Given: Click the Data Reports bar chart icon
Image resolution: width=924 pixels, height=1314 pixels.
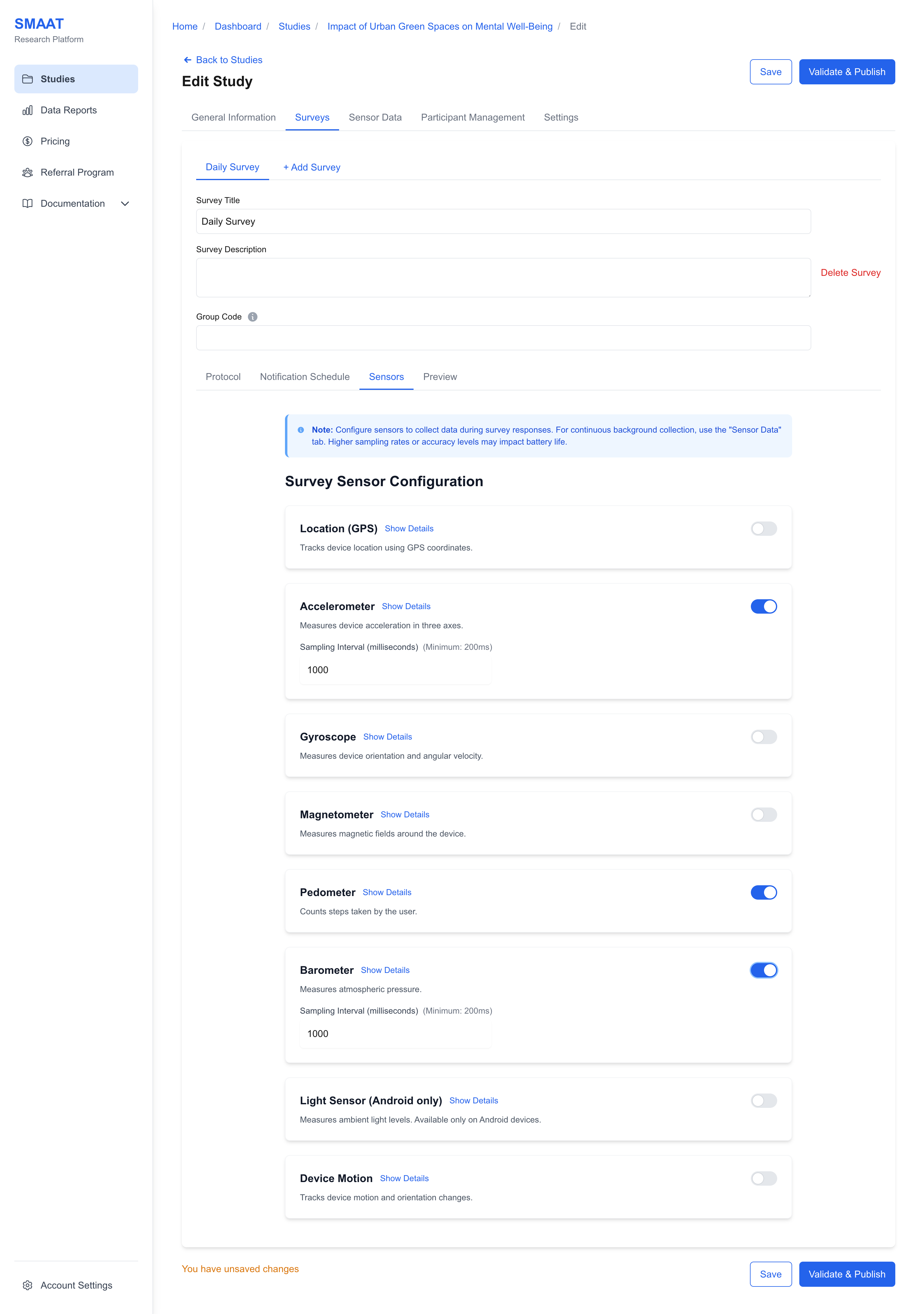Looking at the screenshot, I should coord(28,110).
